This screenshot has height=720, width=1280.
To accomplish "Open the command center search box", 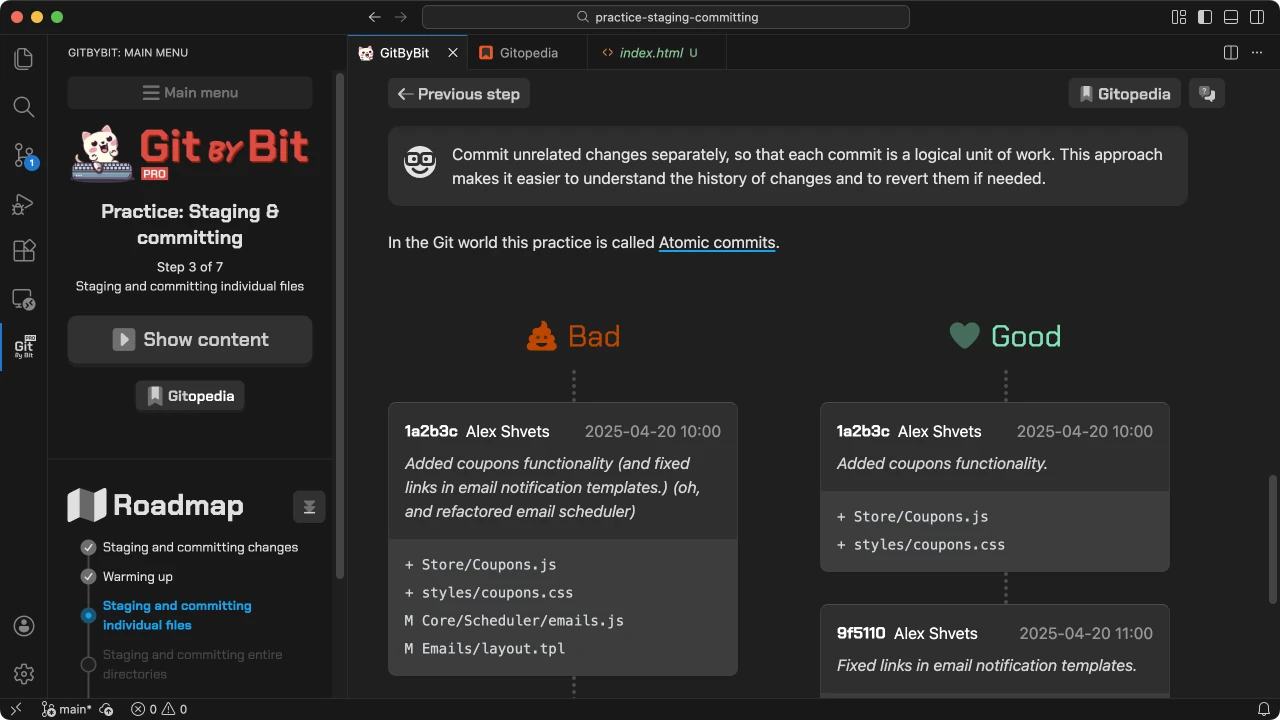I will [x=666, y=17].
